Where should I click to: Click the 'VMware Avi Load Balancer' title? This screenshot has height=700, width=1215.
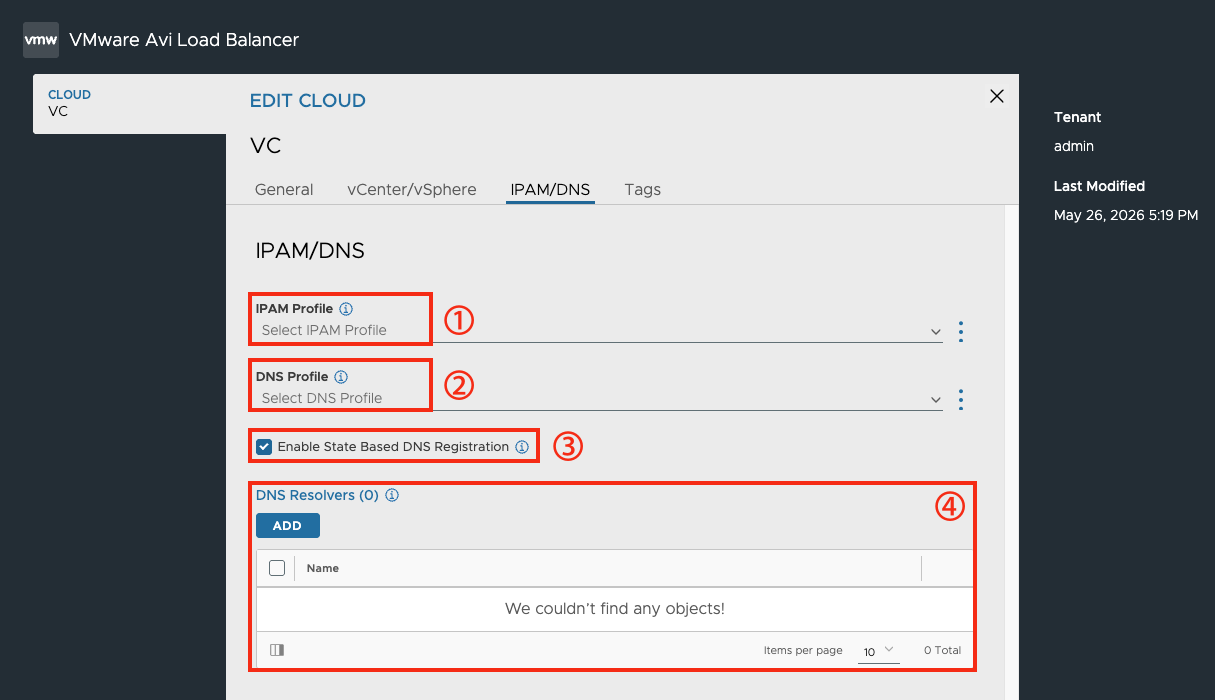[x=184, y=40]
